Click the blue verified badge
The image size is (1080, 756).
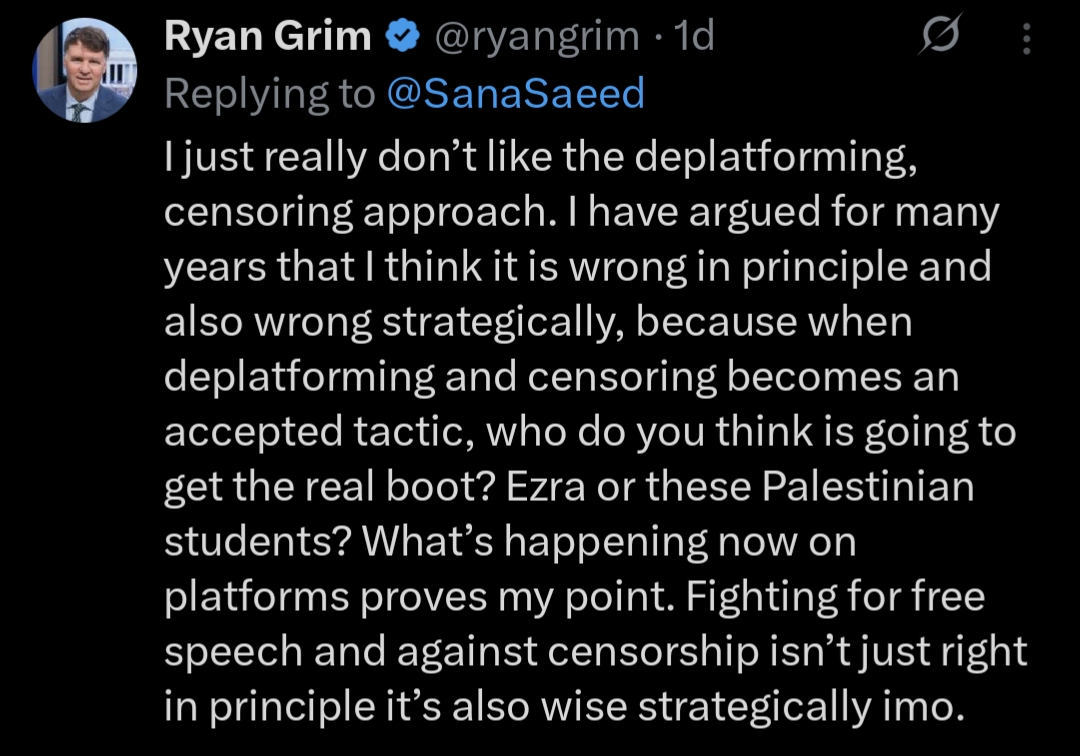point(402,37)
